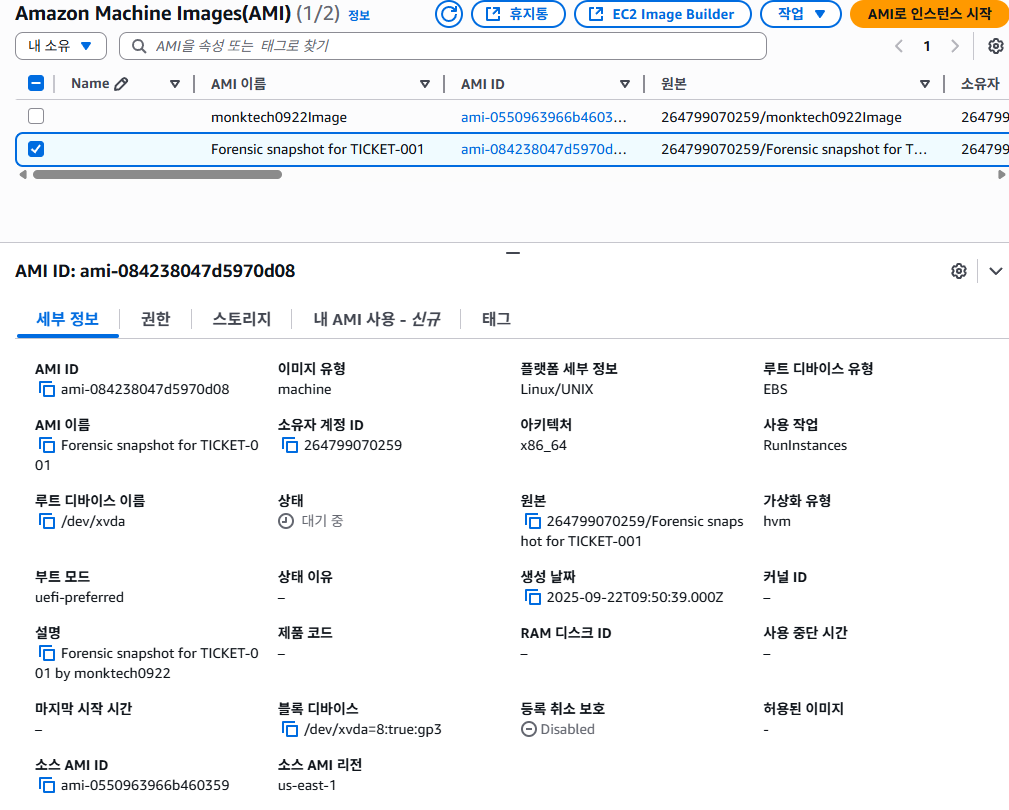1009x810 pixels.
Task: Sort by 원본 column arrow
Action: pos(925,84)
